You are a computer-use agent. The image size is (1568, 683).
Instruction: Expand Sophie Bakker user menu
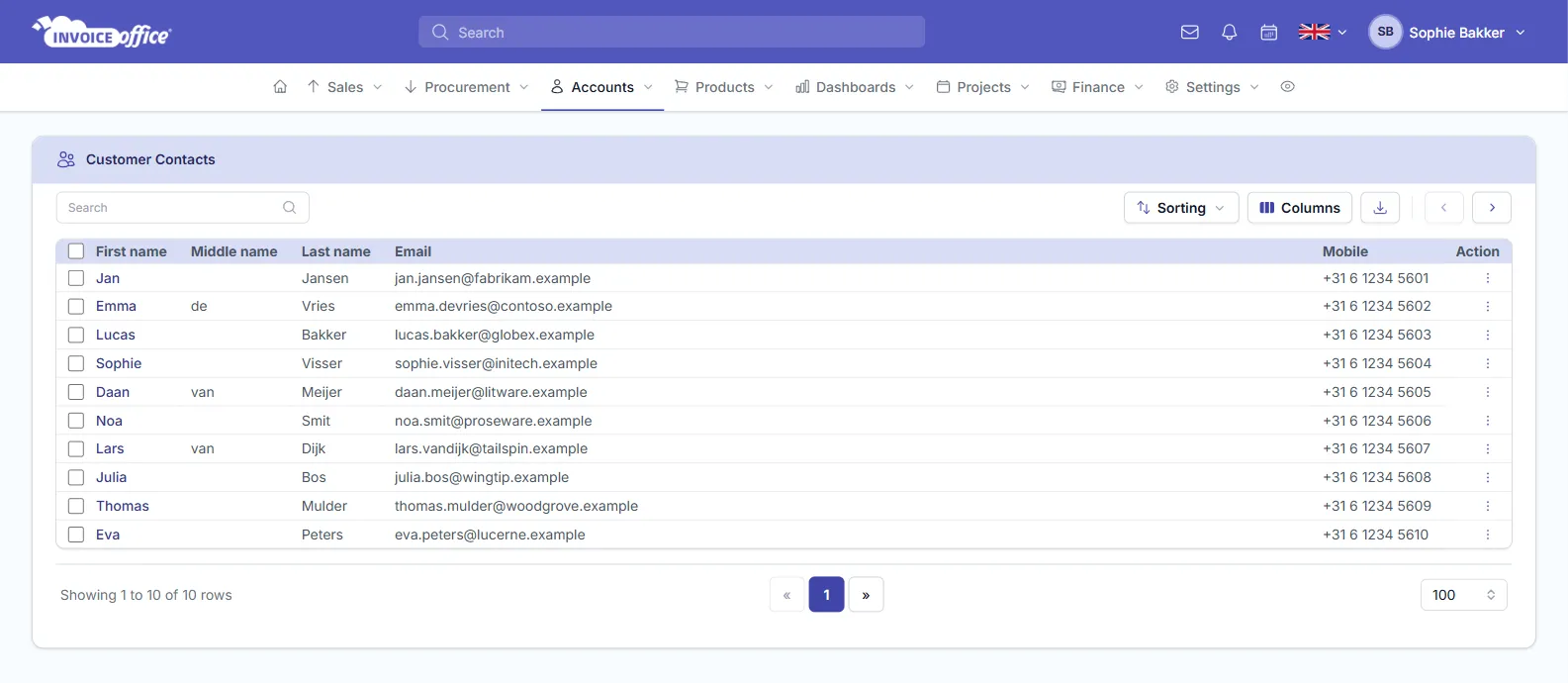click(1521, 33)
